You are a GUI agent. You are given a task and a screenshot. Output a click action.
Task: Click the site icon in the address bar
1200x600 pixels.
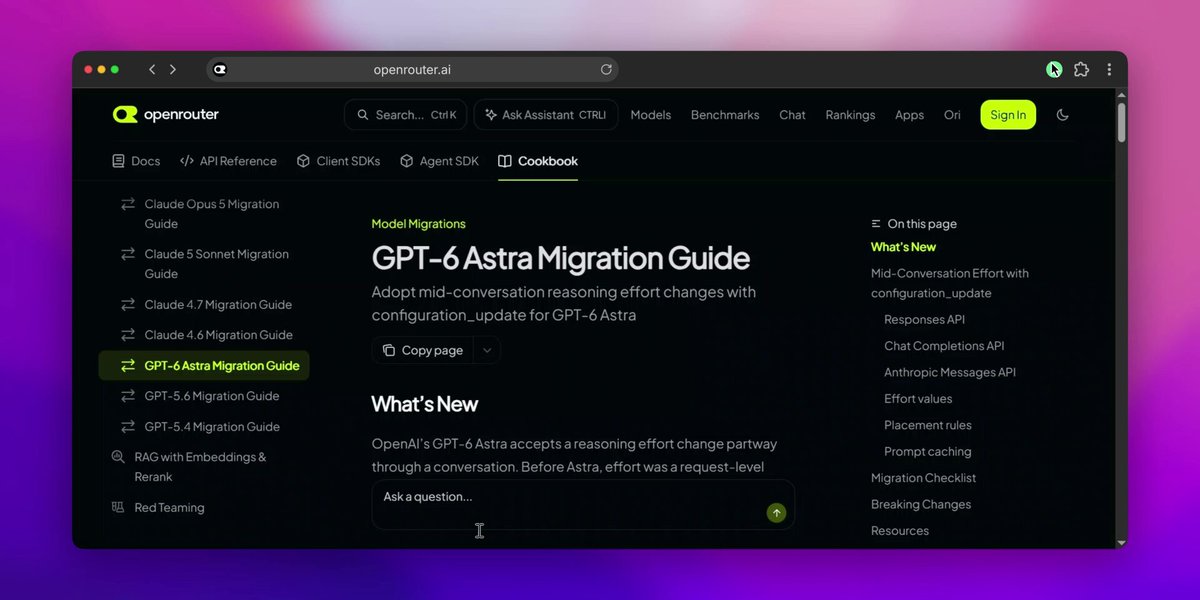(x=220, y=70)
